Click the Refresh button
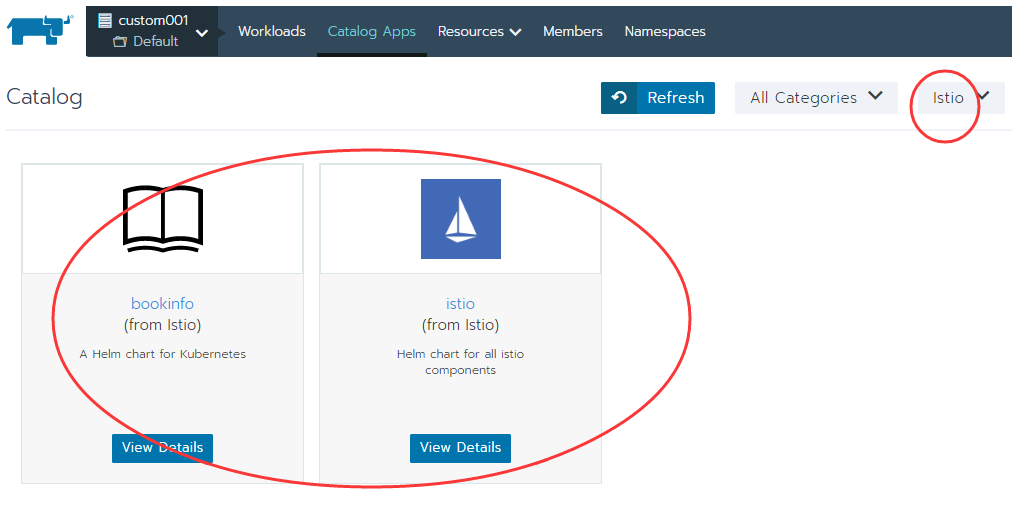 [x=658, y=97]
